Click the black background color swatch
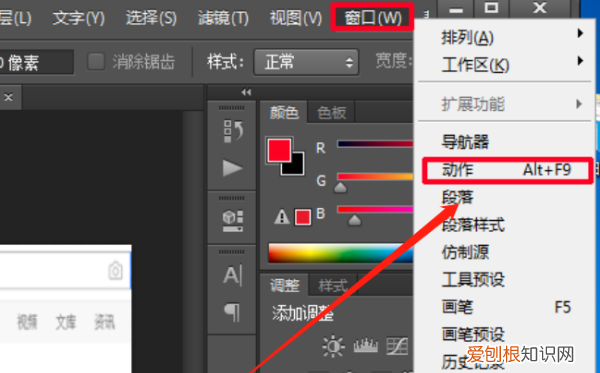This screenshot has width=600, height=373. point(297,167)
